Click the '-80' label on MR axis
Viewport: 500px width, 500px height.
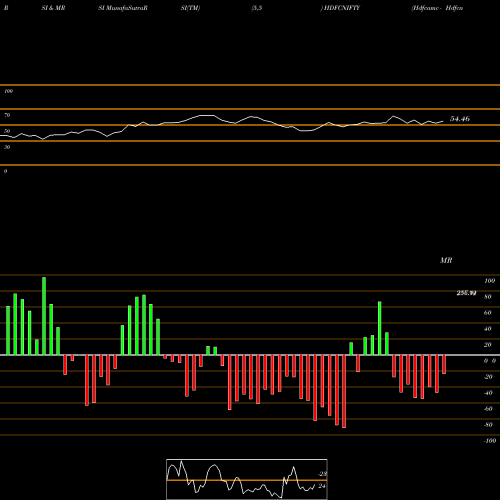pos(488,425)
